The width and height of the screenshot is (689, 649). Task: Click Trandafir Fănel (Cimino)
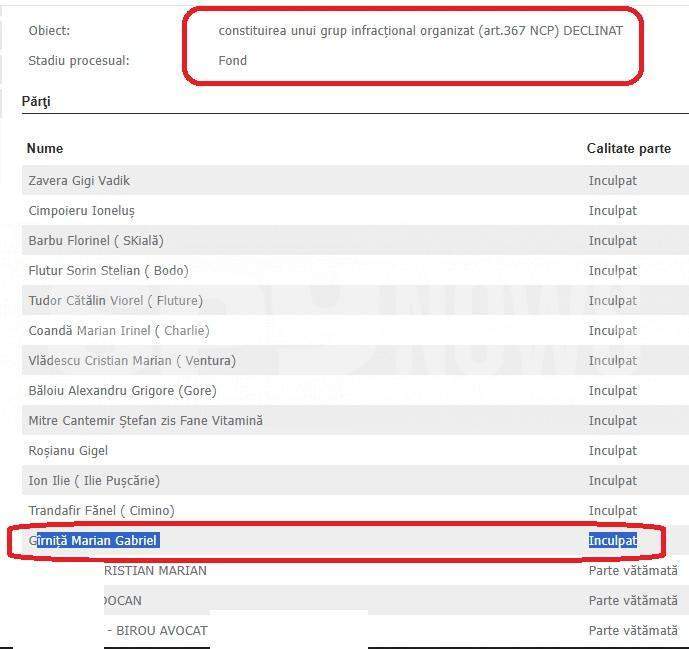101,511
